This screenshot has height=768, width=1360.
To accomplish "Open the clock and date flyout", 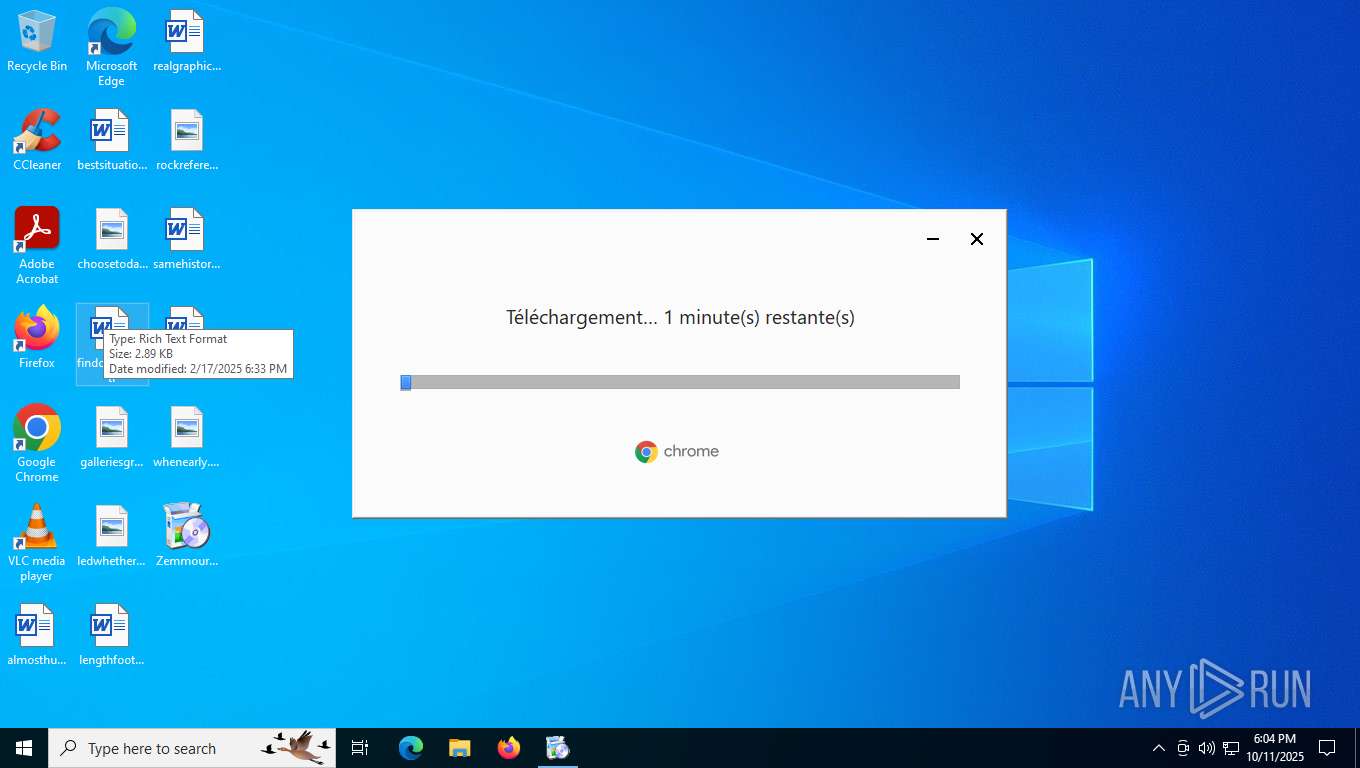I will coord(1275,748).
